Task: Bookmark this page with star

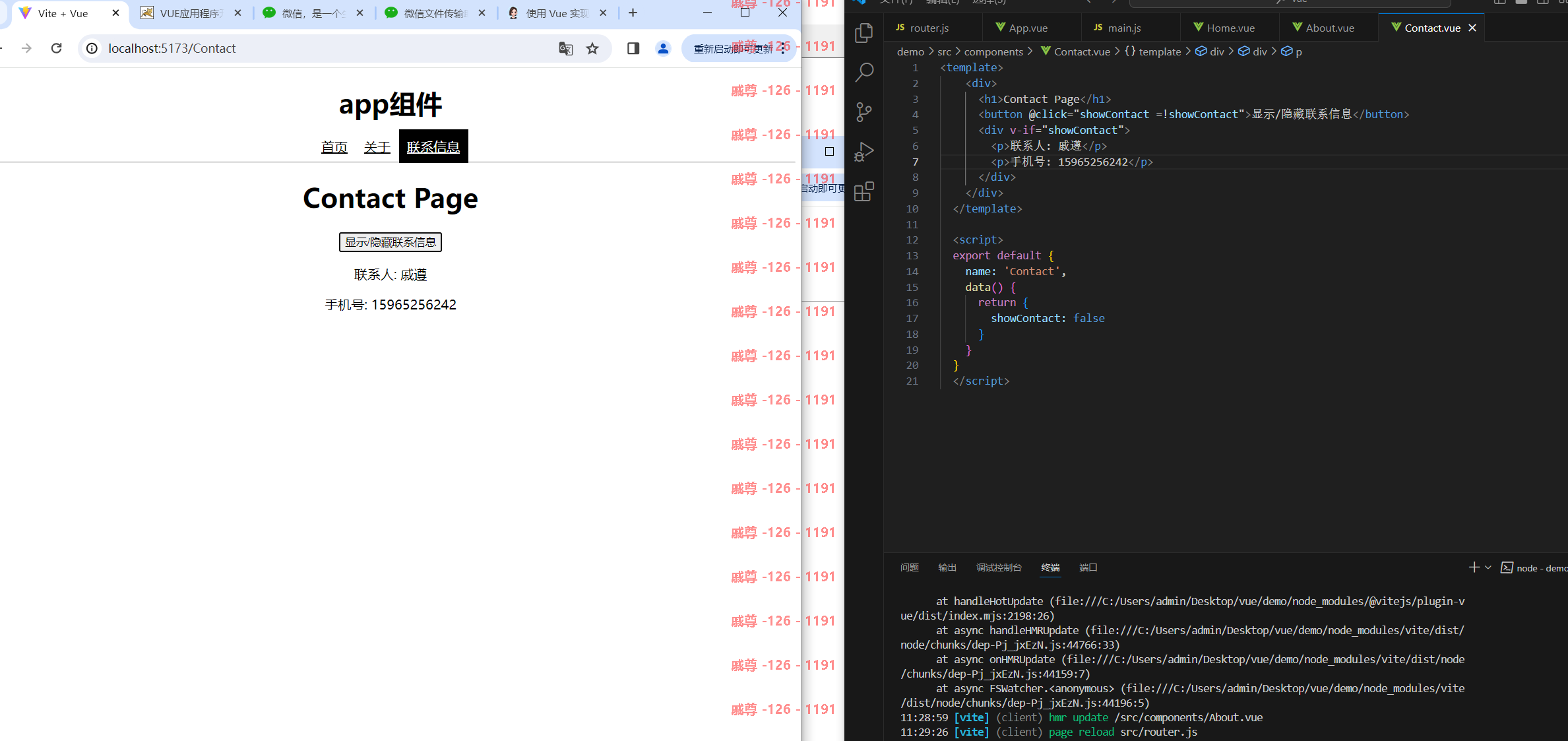Action: 592,48
